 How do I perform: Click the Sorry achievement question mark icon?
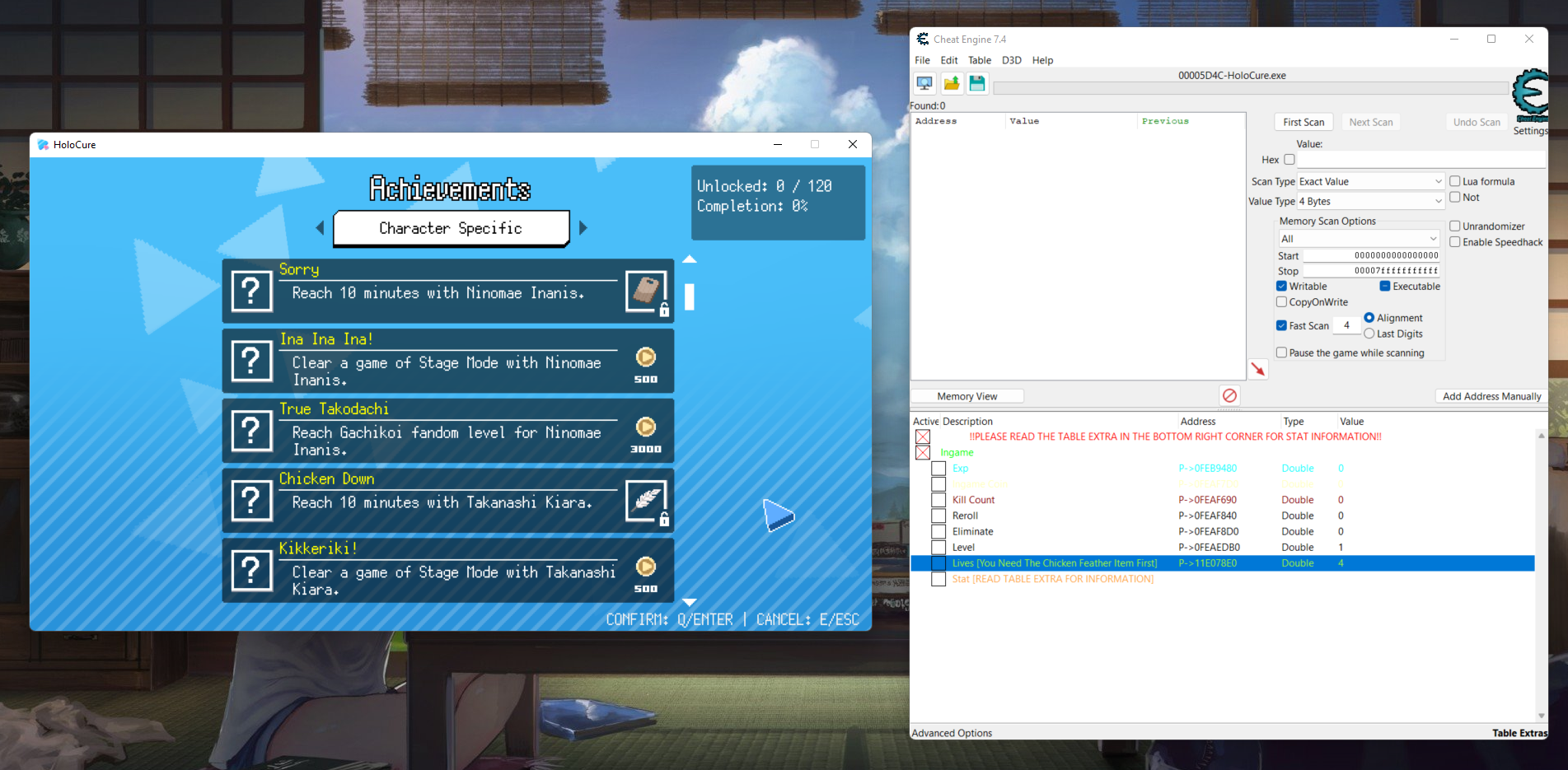pos(252,291)
